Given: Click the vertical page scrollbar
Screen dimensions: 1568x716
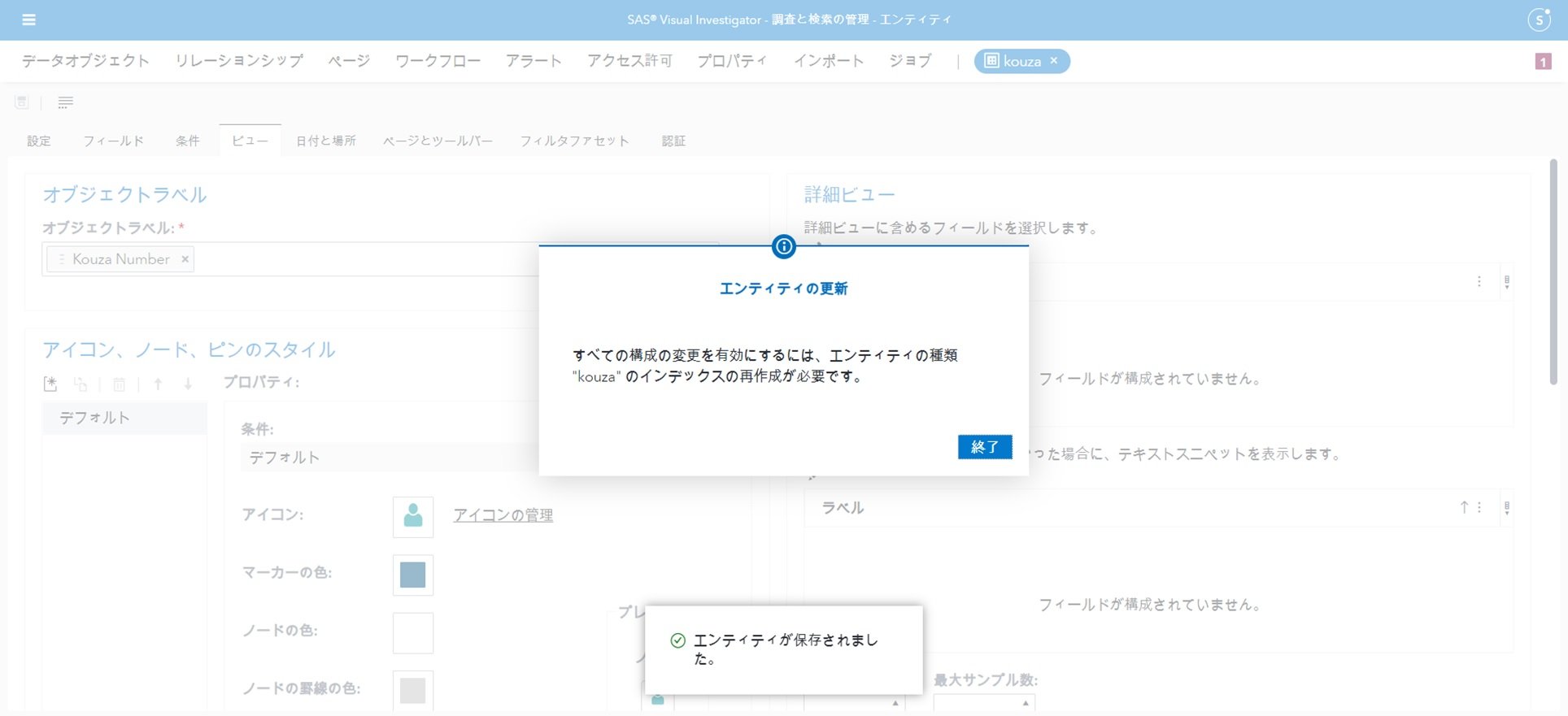Looking at the screenshot, I should click(x=1553, y=272).
